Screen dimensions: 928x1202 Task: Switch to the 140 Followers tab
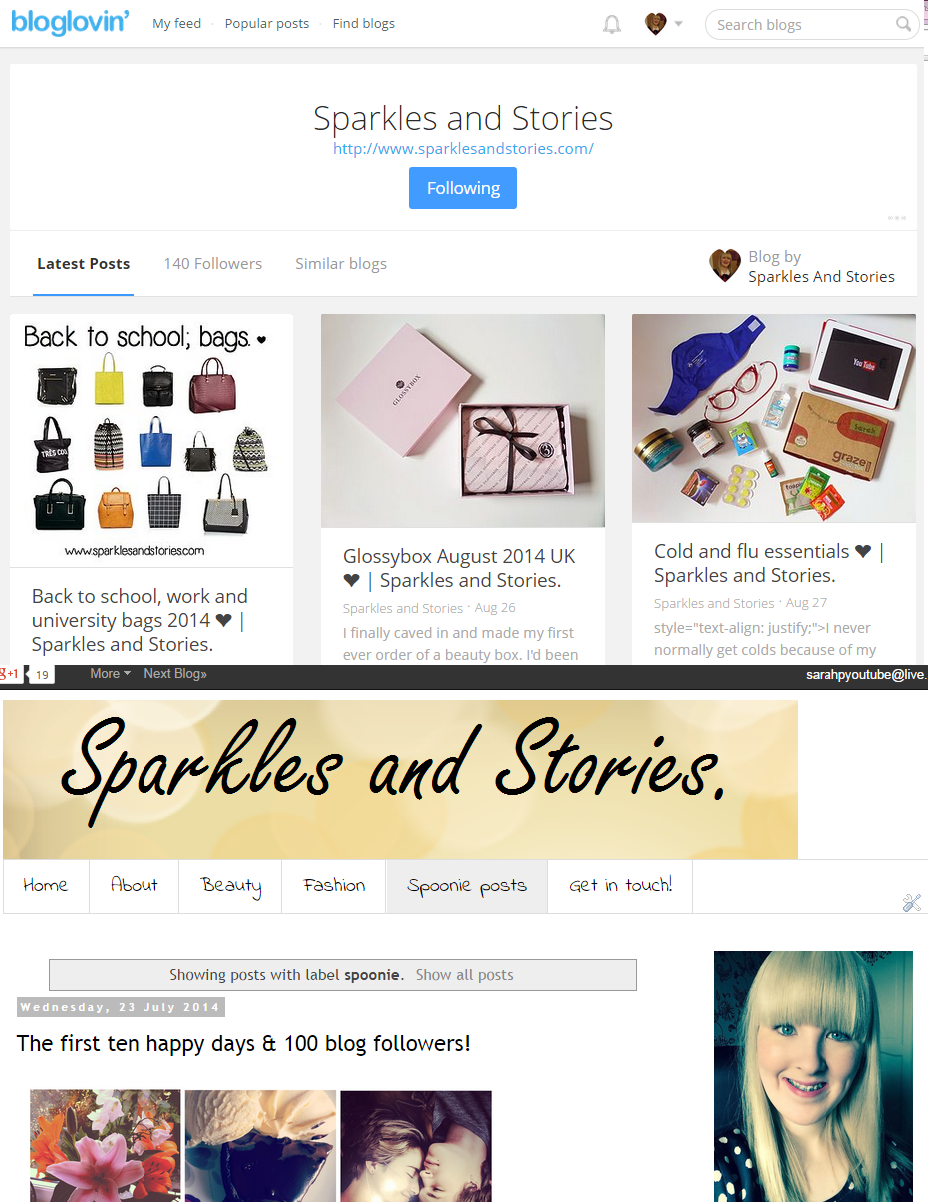tap(213, 264)
